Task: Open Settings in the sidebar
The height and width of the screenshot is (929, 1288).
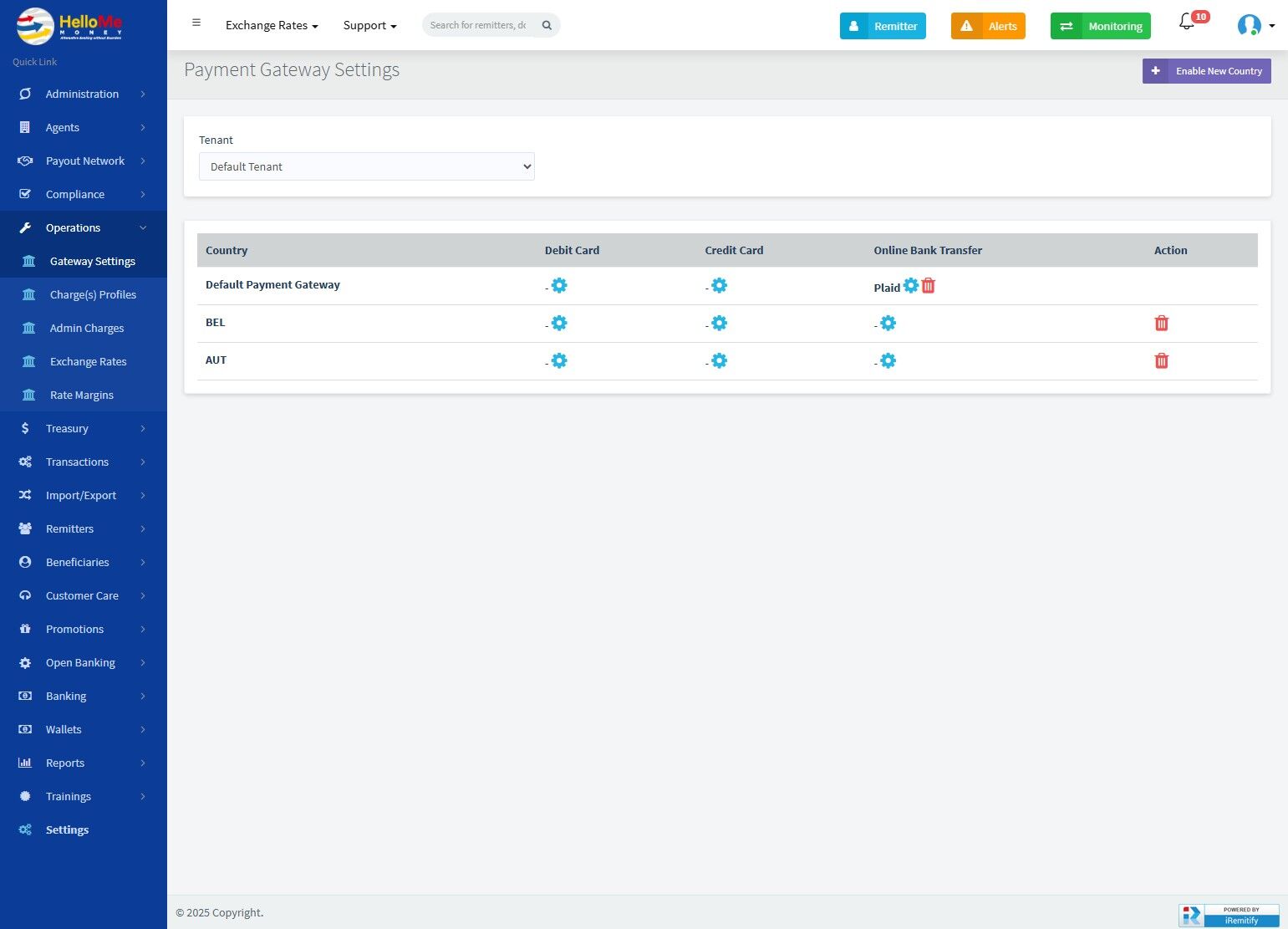Action: pyautogui.click(x=84, y=829)
